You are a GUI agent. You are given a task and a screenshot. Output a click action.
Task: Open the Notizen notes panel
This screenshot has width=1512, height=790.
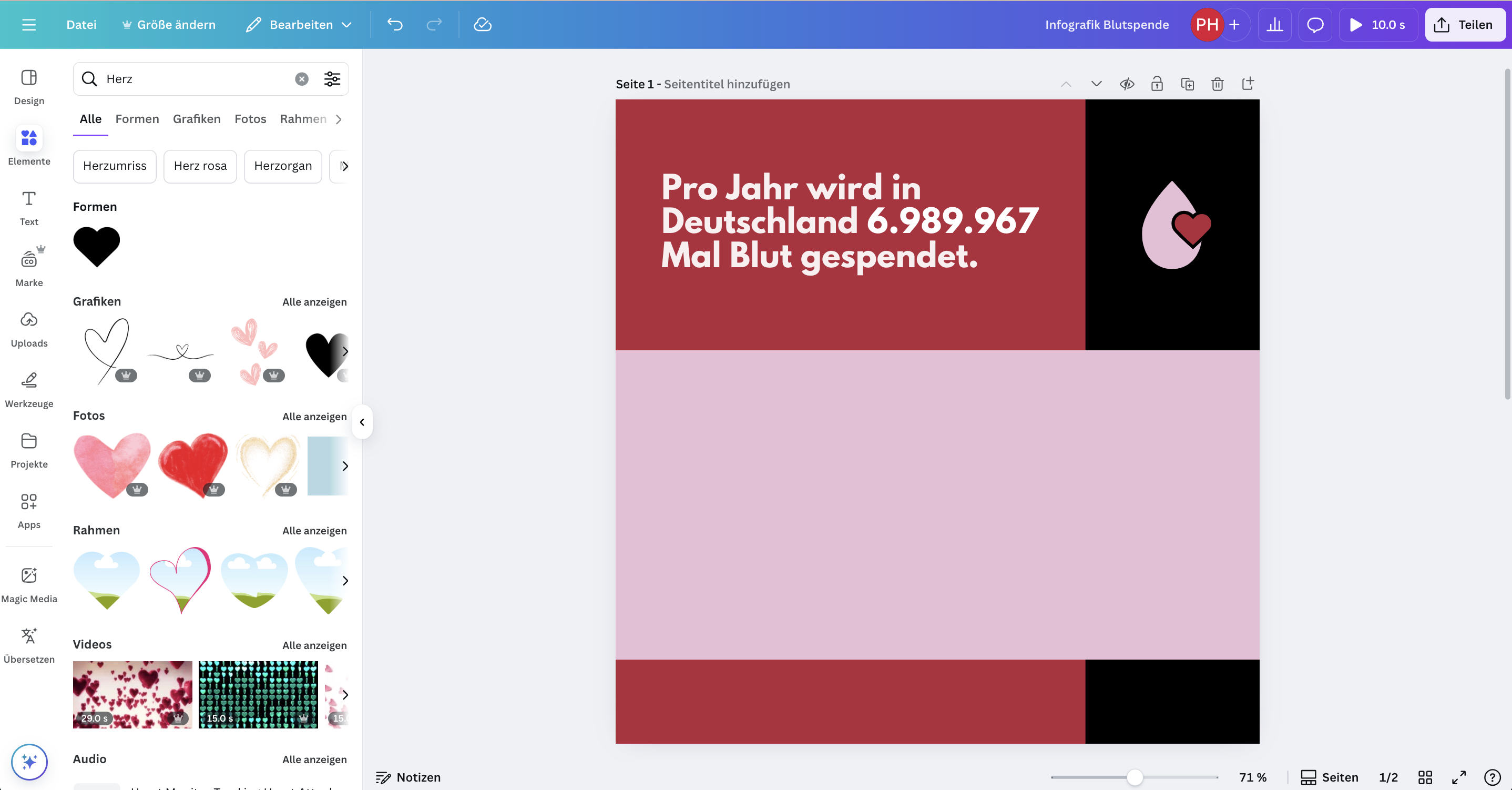click(x=408, y=777)
